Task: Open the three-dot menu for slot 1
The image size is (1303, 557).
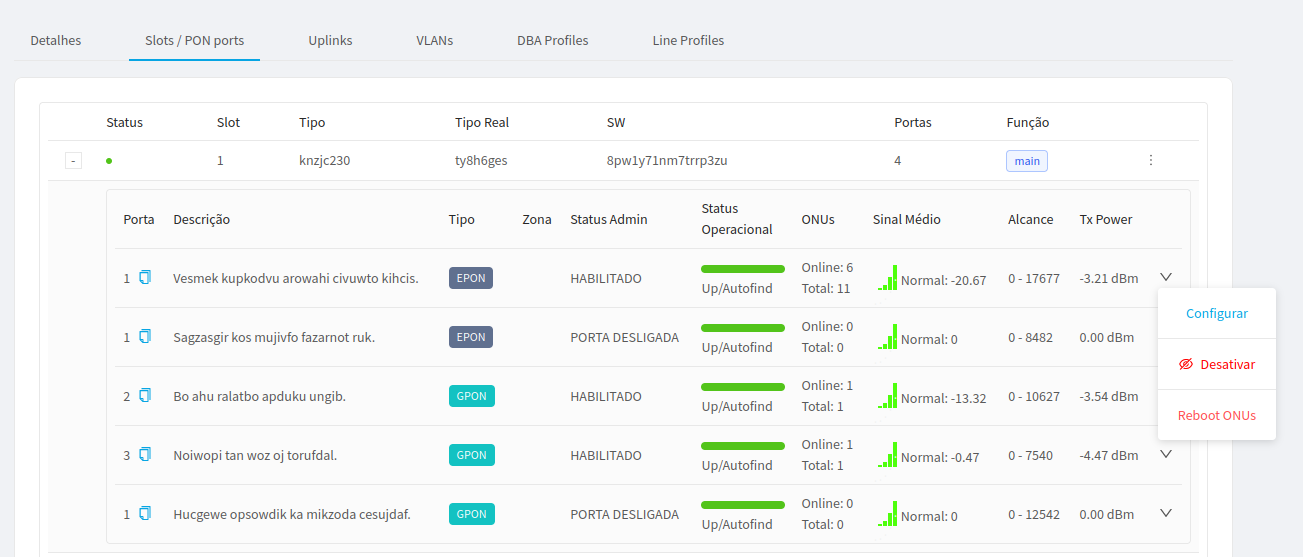Action: click(x=1151, y=160)
